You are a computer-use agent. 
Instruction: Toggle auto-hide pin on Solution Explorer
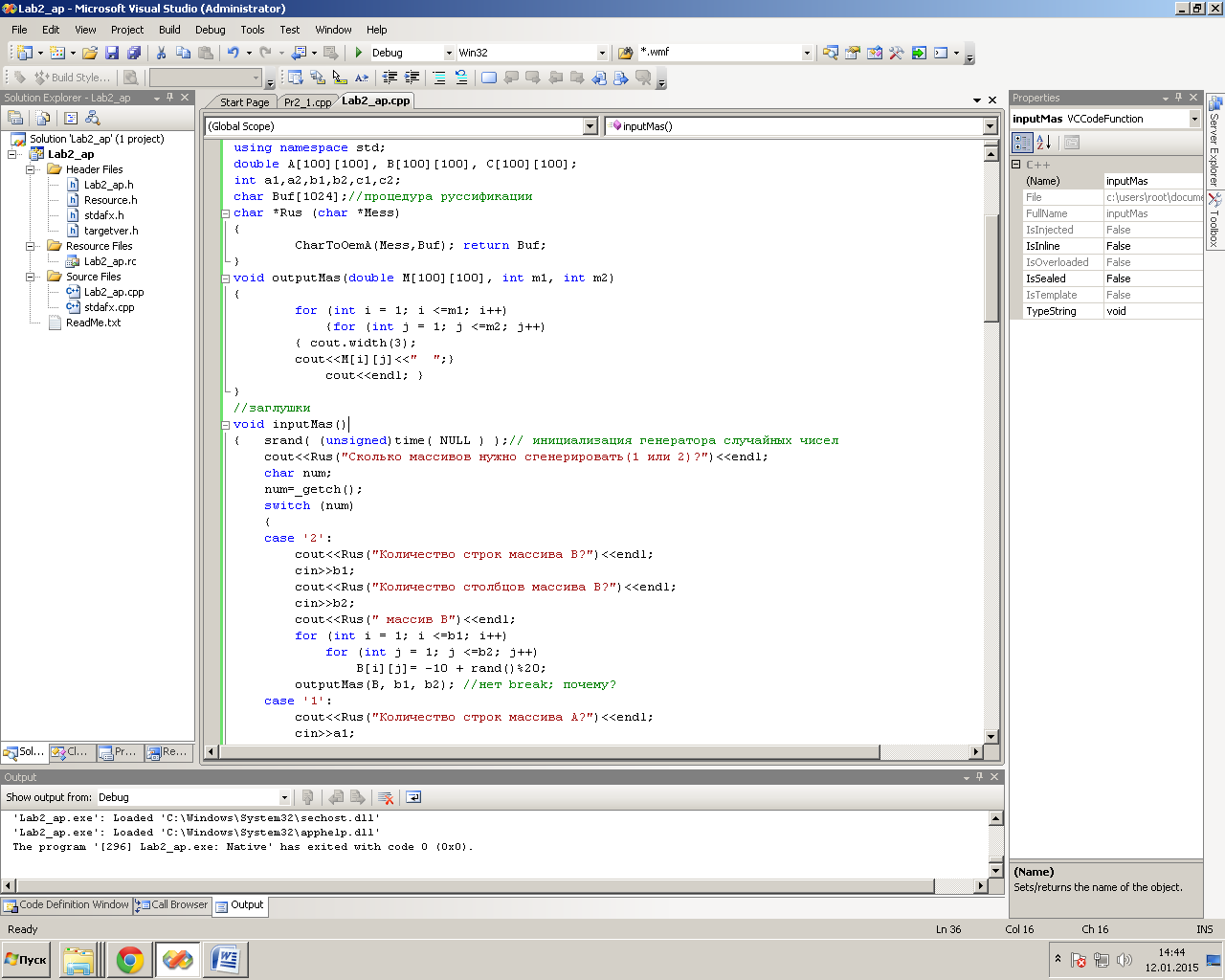pyautogui.click(x=170, y=98)
